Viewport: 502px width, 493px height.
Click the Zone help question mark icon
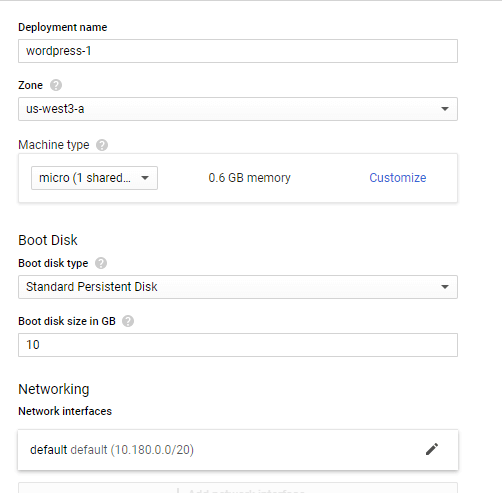56,85
